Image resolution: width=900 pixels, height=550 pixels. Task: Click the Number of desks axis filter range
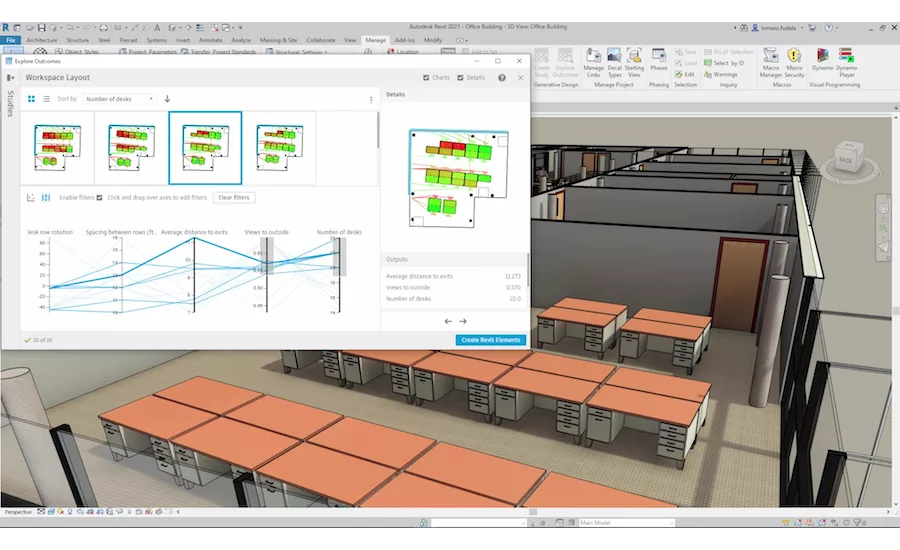(x=339, y=256)
